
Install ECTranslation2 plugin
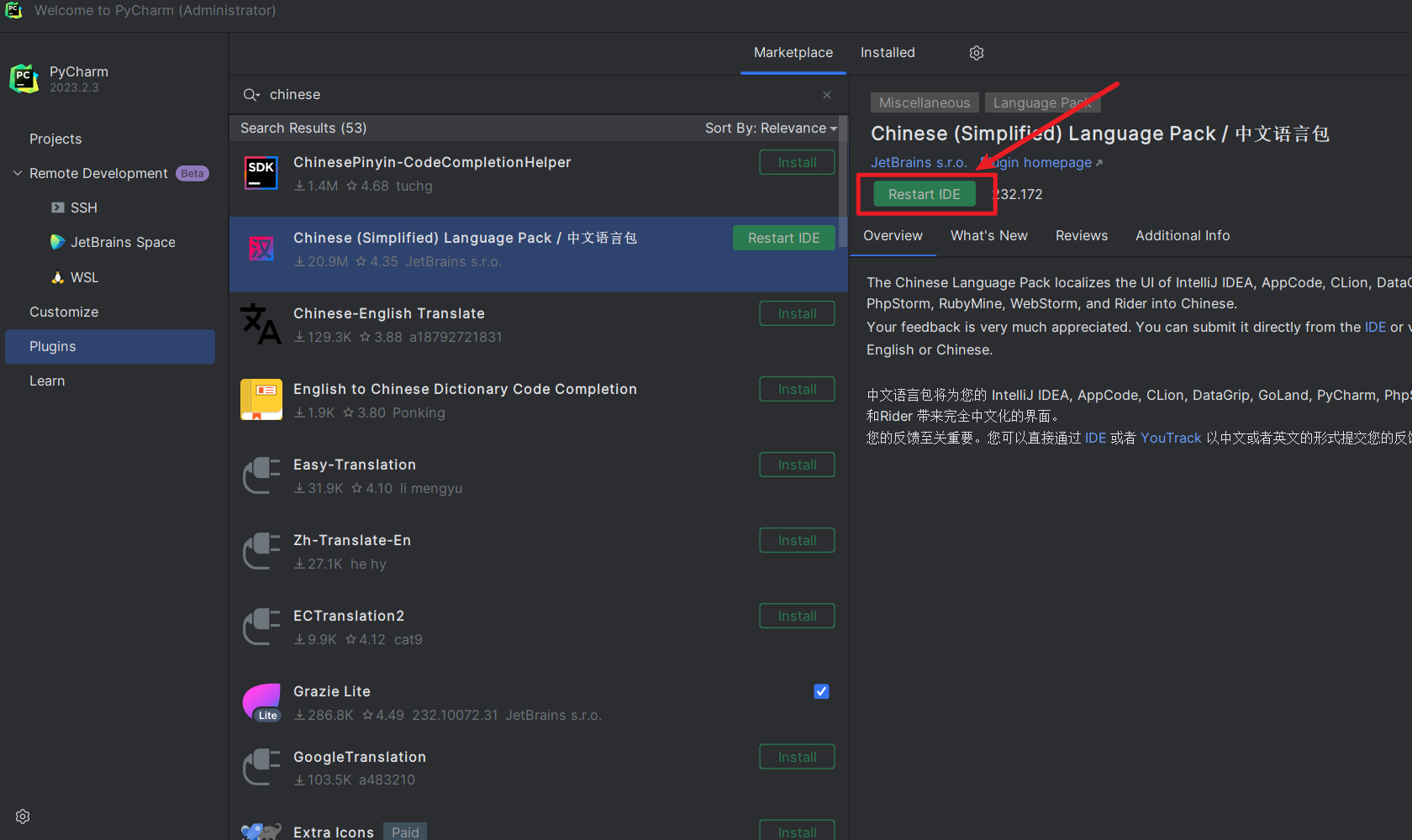[797, 616]
